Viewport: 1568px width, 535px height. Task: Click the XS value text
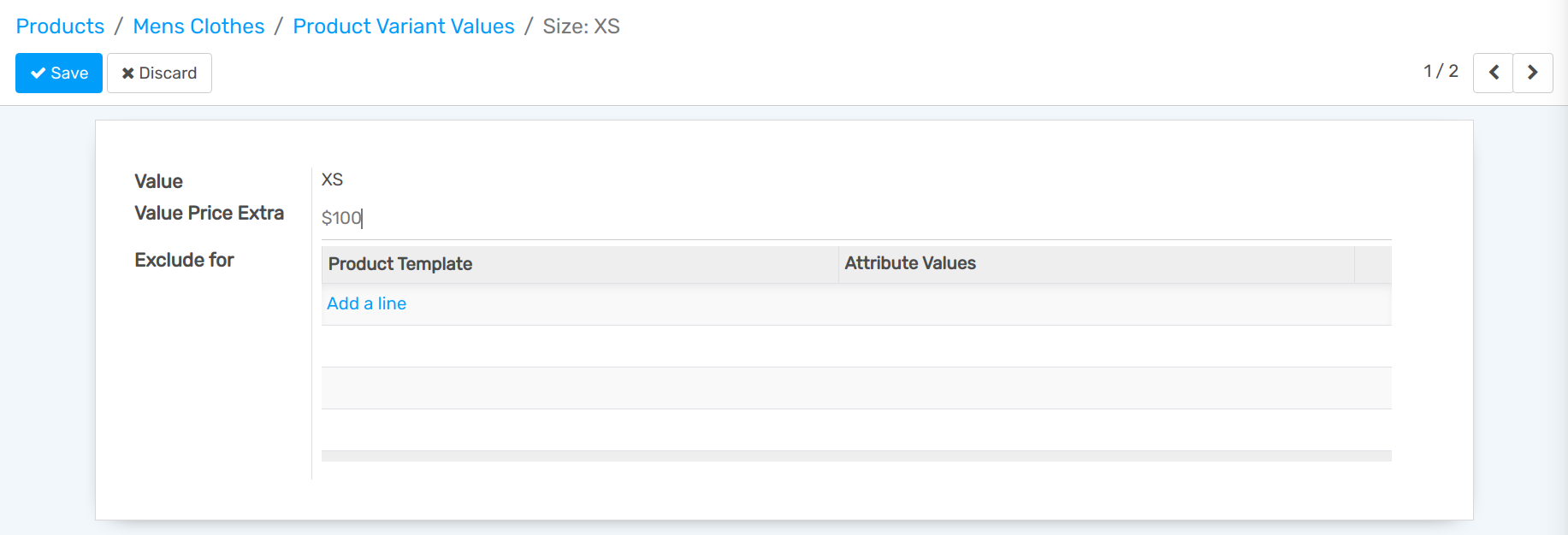[332, 180]
